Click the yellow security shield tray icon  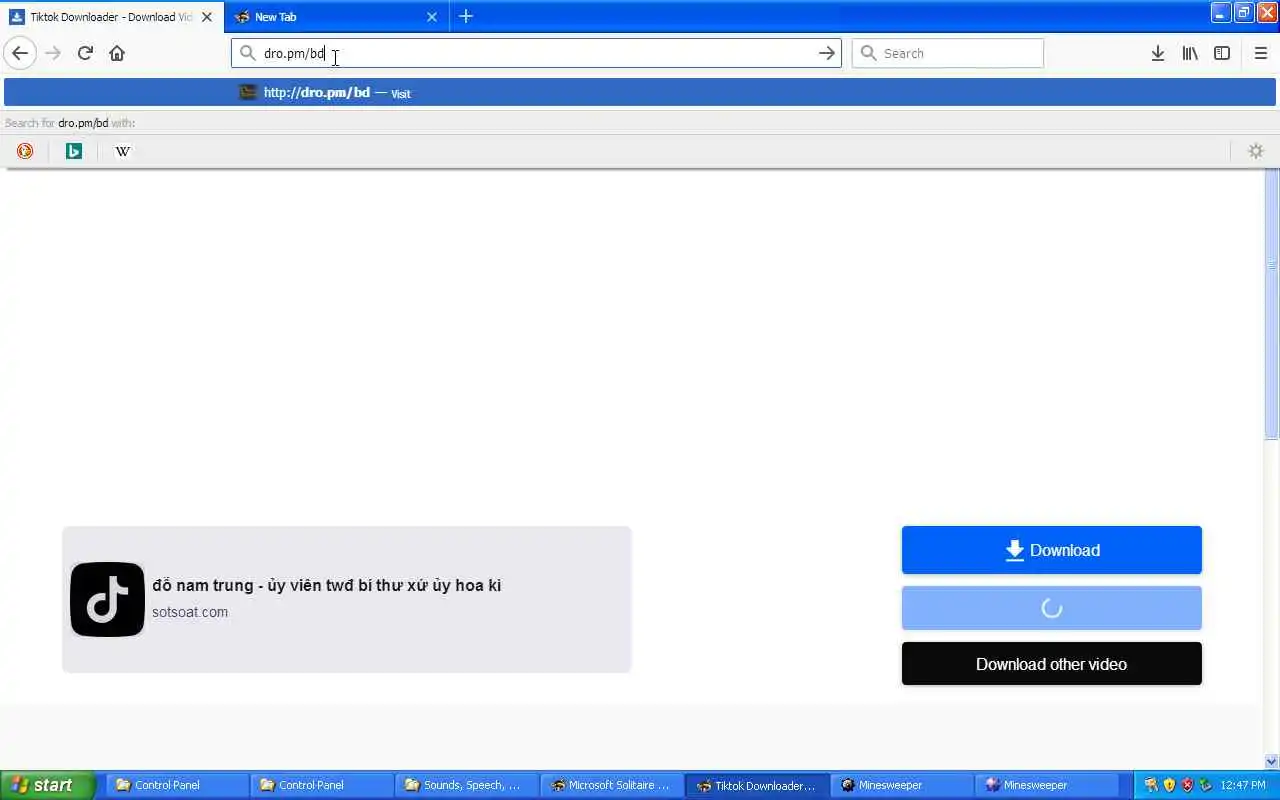(x=1169, y=785)
